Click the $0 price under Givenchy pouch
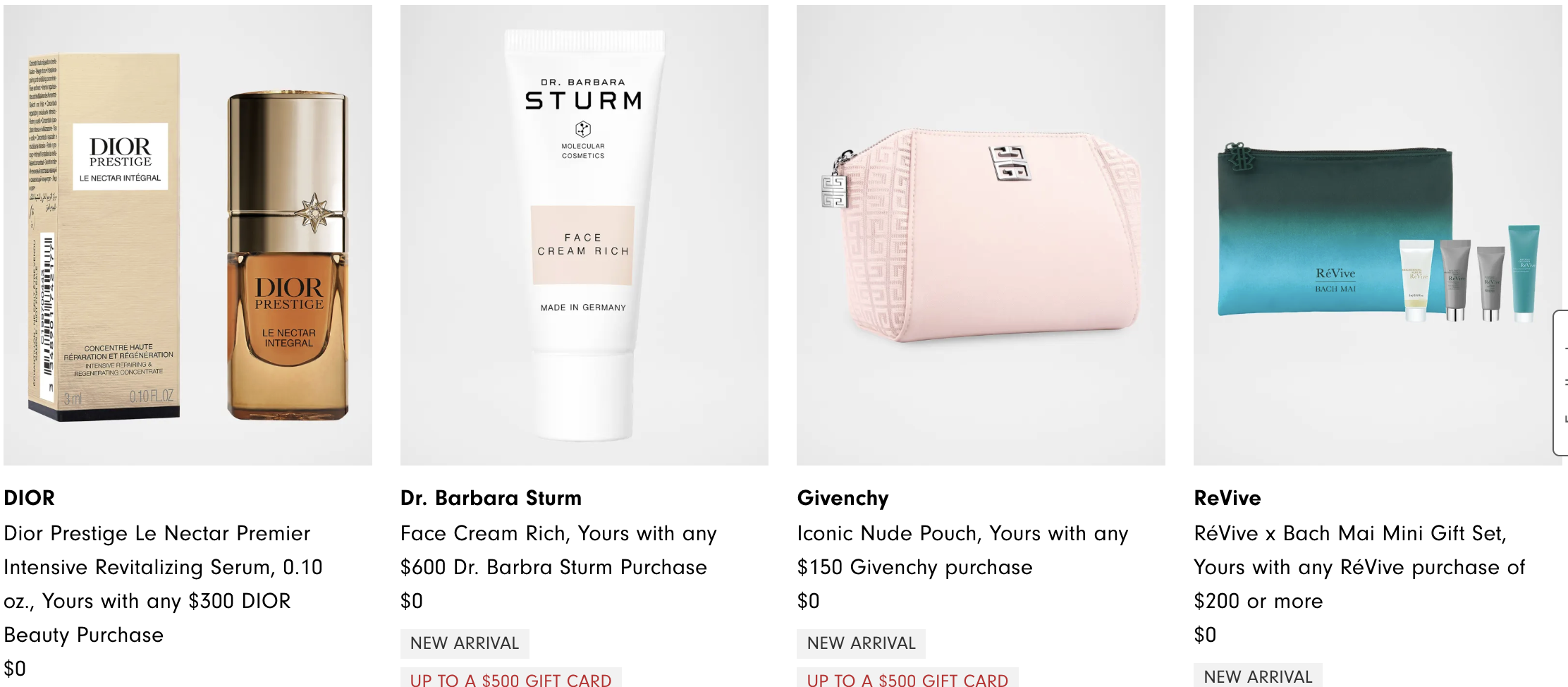The height and width of the screenshot is (687, 1568). [x=809, y=601]
